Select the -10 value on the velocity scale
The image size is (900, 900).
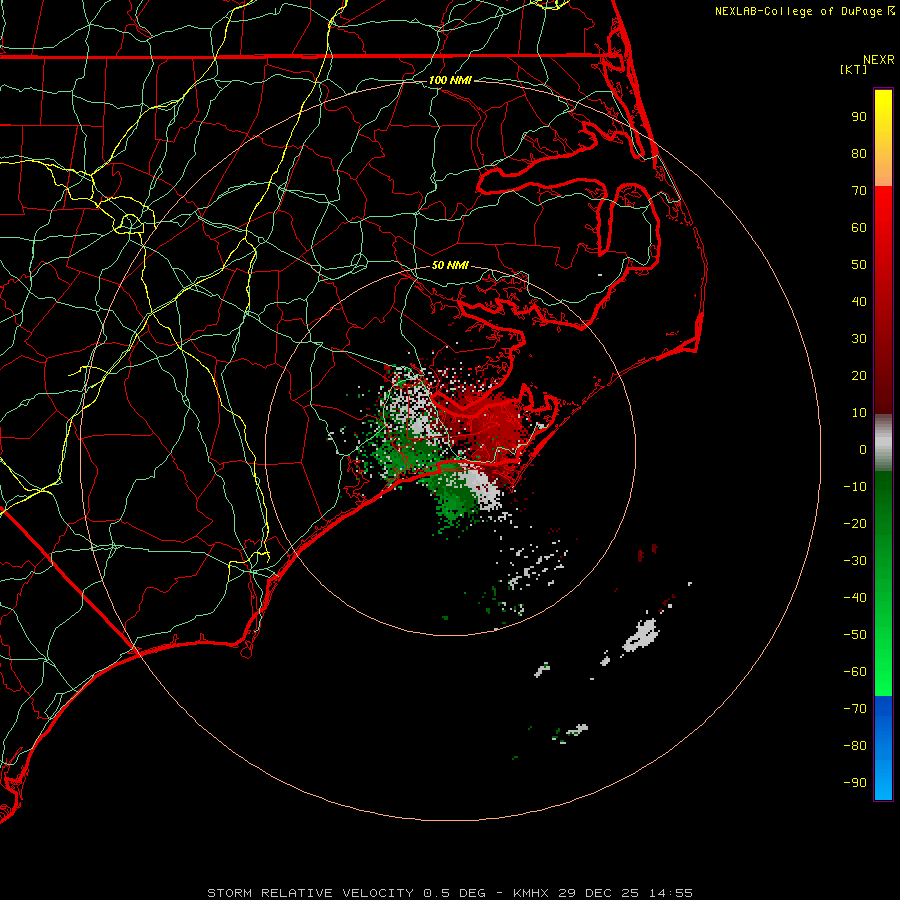tap(855, 487)
